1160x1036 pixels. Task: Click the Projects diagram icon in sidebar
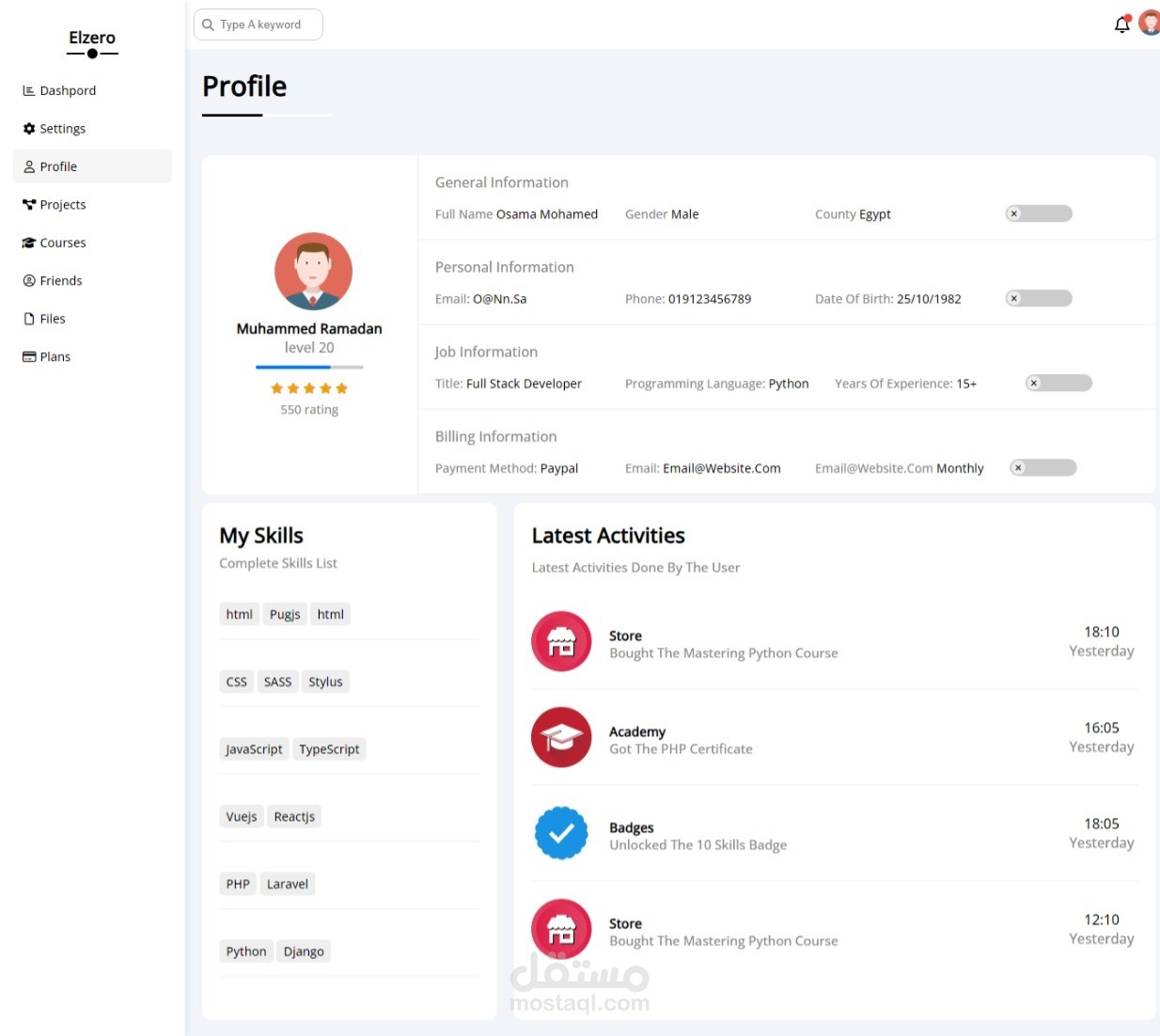[x=29, y=205]
